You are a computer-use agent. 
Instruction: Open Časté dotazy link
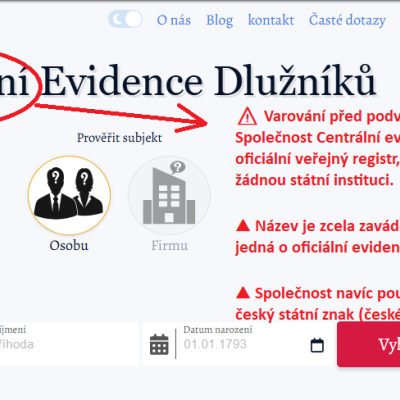tap(347, 20)
